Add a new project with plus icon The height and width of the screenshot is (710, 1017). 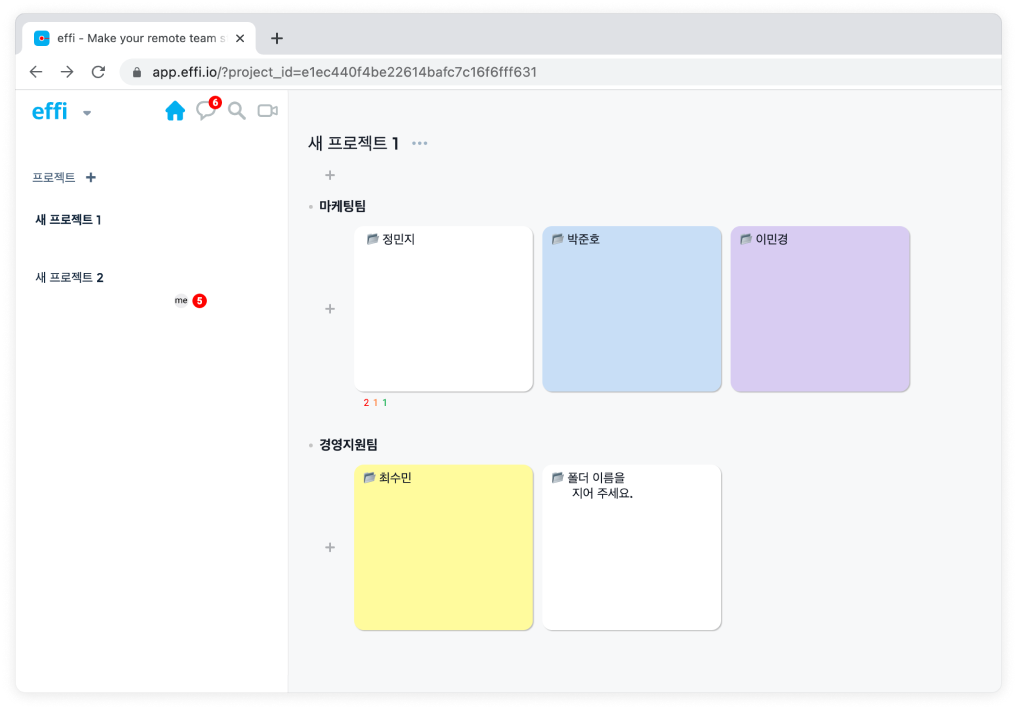(91, 178)
